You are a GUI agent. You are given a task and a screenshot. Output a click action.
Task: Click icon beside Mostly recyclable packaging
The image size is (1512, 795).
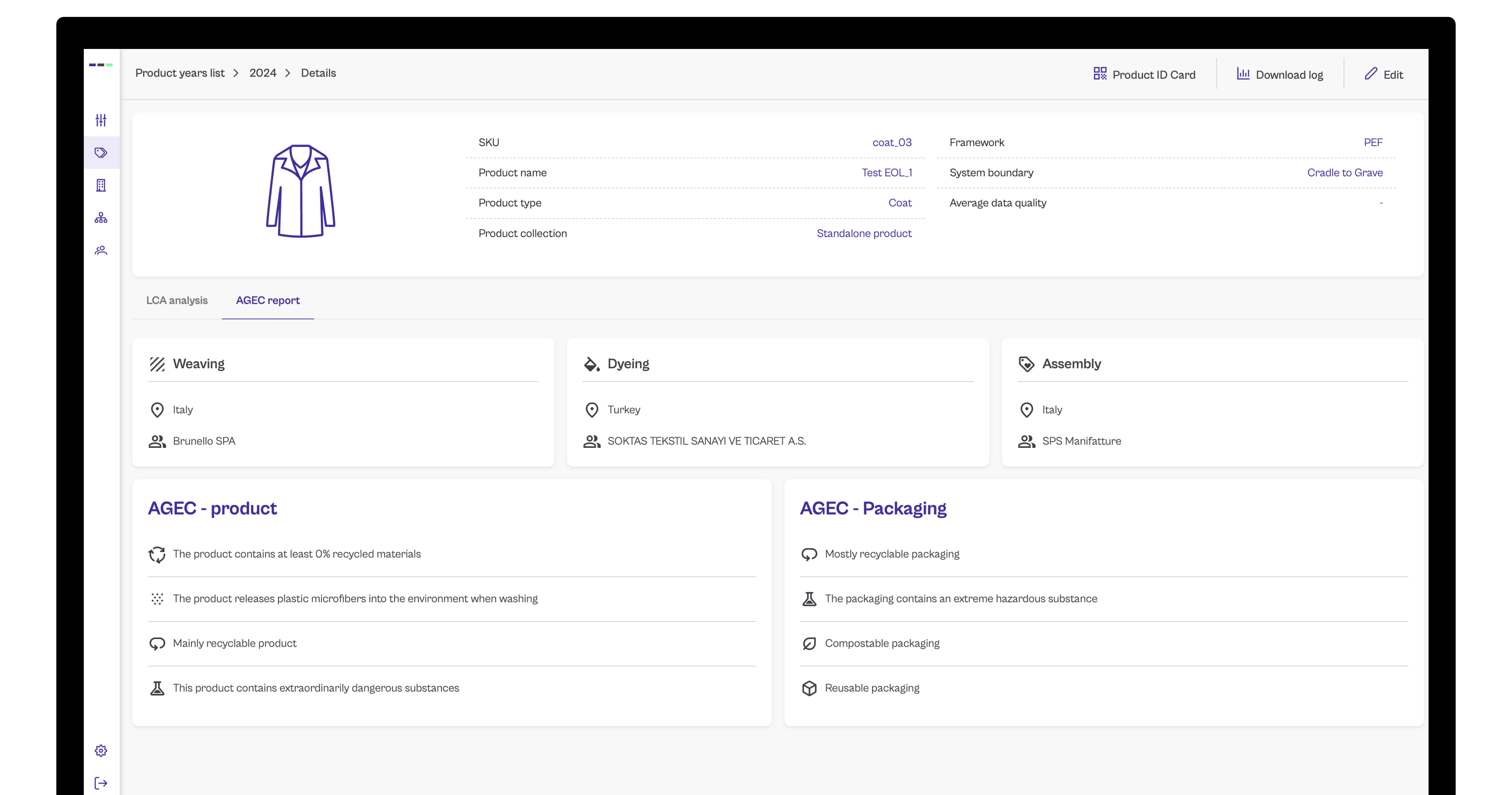pyautogui.click(x=809, y=555)
